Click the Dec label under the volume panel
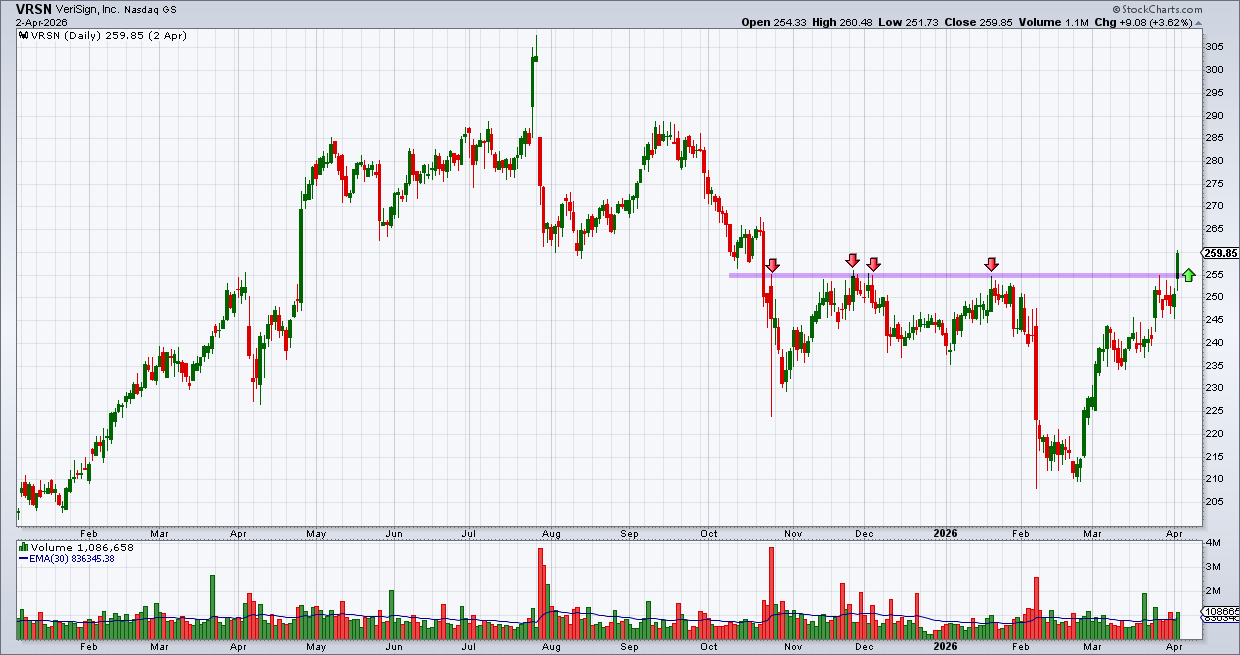The width and height of the screenshot is (1240, 655). click(866, 648)
